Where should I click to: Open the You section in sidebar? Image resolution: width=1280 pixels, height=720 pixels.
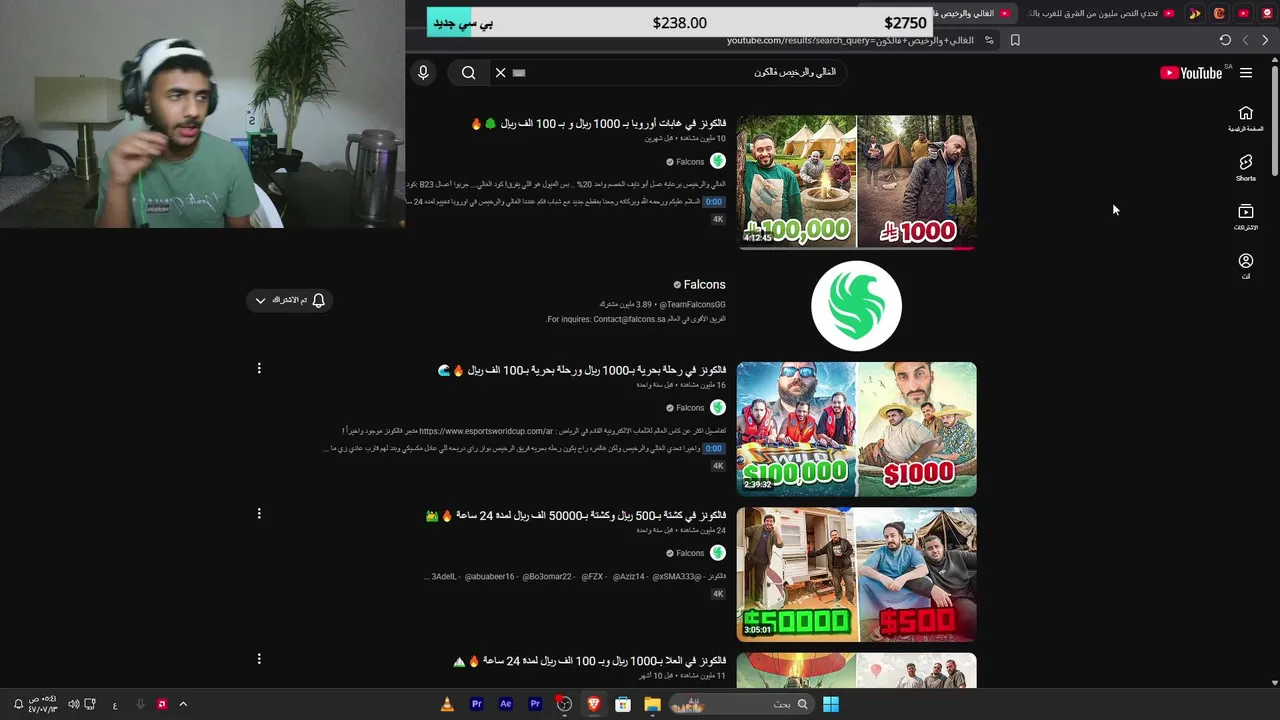click(1245, 266)
